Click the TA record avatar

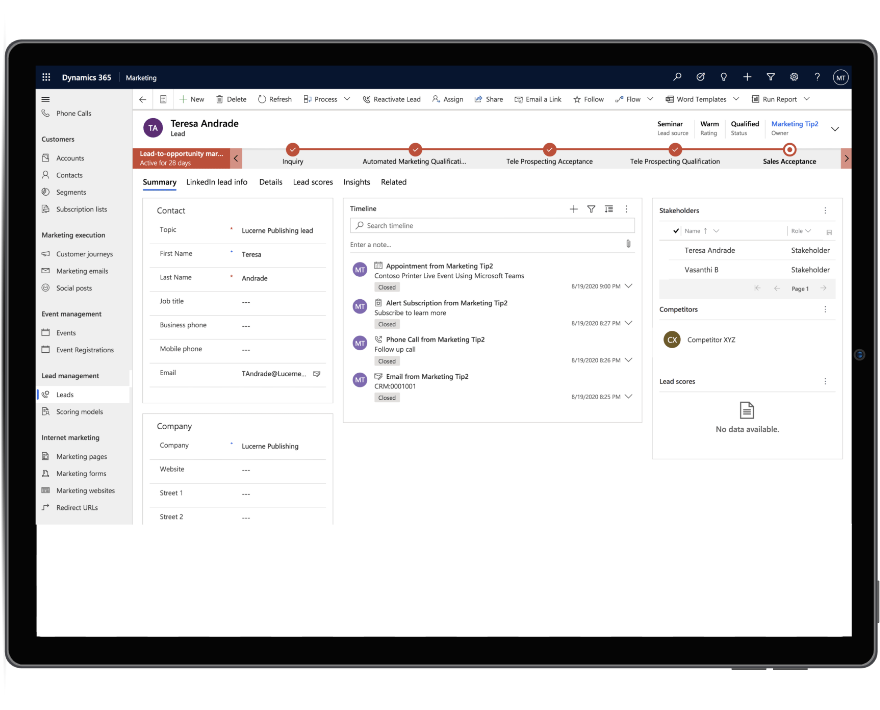click(153, 128)
